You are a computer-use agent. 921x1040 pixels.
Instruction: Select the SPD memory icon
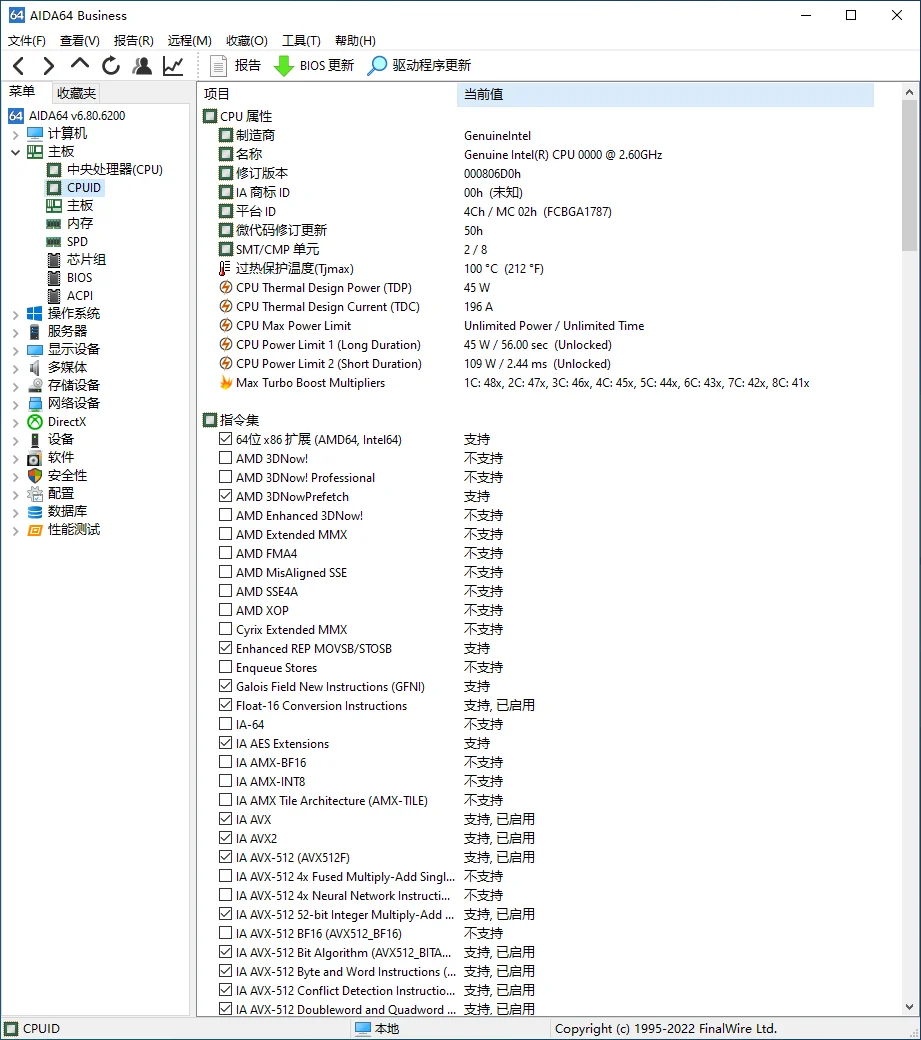[54, 241]
